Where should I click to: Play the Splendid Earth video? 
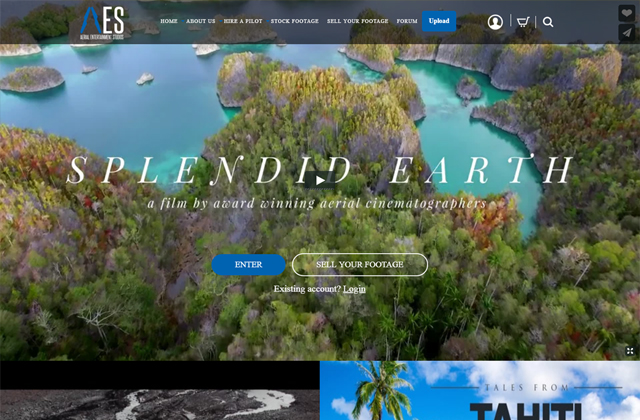pos(320,180)
